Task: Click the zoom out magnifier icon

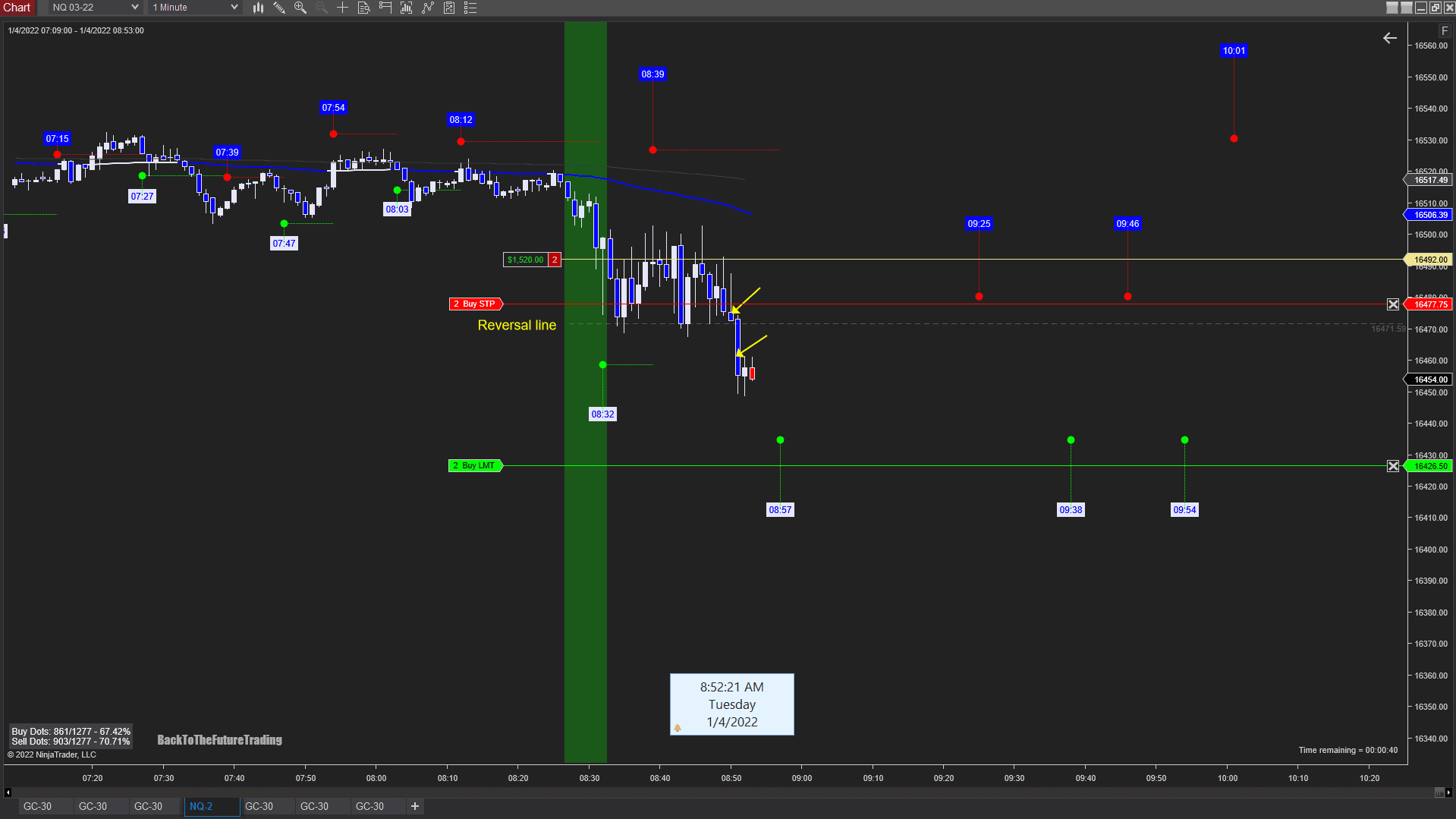Action: pyautogui.click(x=322, y=8)
